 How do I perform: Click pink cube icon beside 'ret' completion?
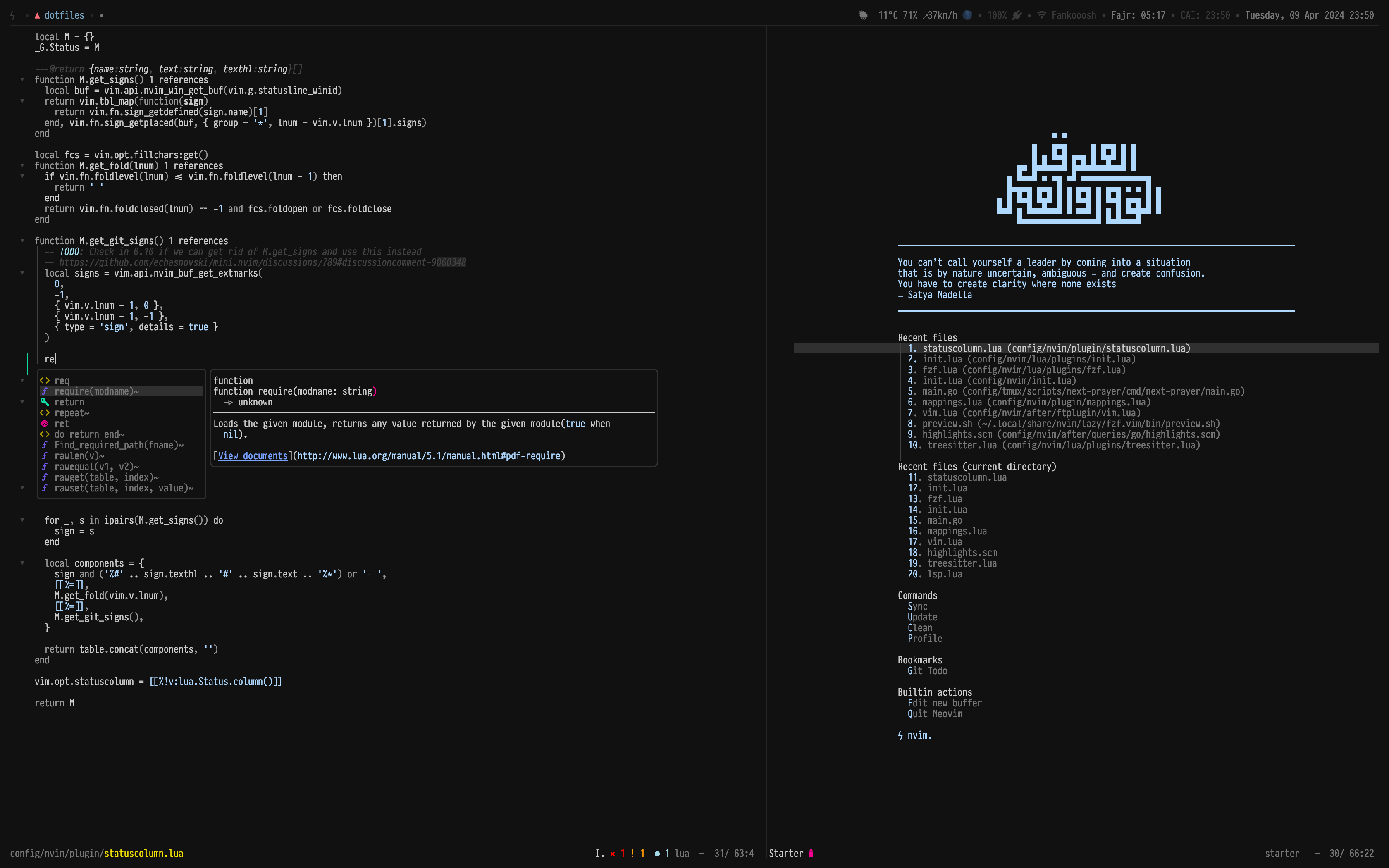(x=45, y=424)
